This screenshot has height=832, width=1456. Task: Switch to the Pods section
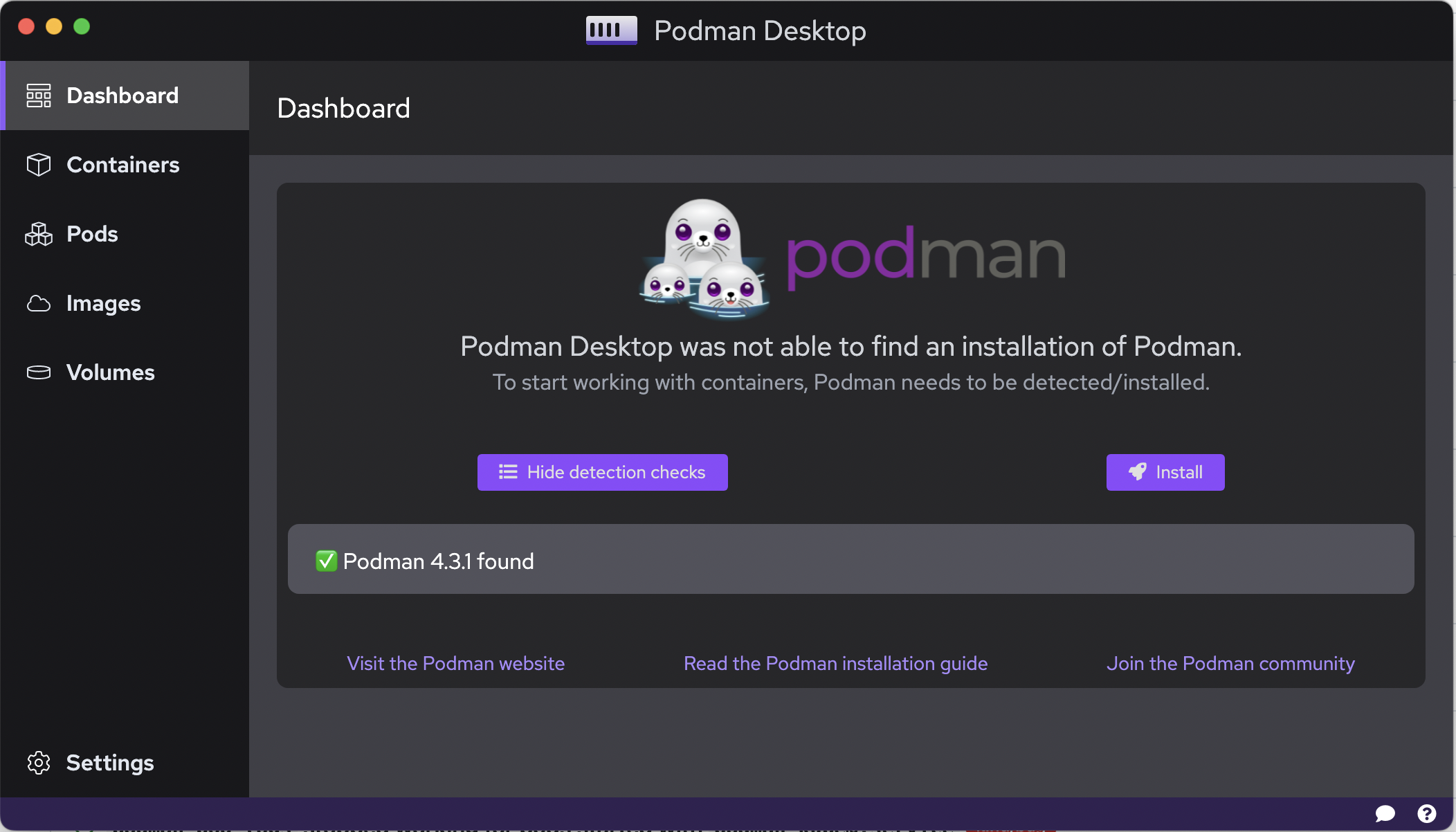pyautogui.click(x=92, y=234)
